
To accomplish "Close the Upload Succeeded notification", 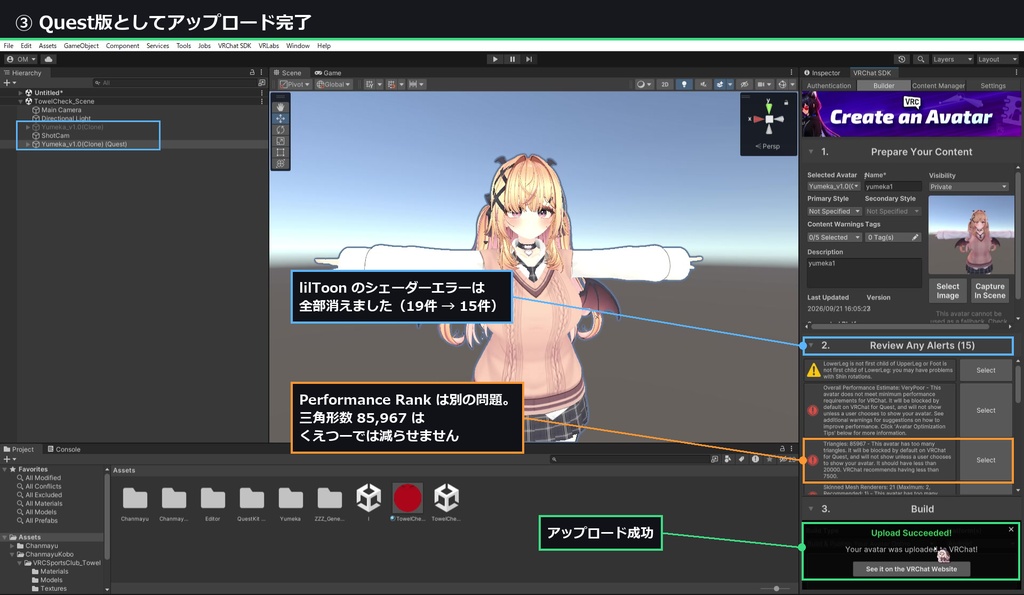I will tap(1011, 529).
